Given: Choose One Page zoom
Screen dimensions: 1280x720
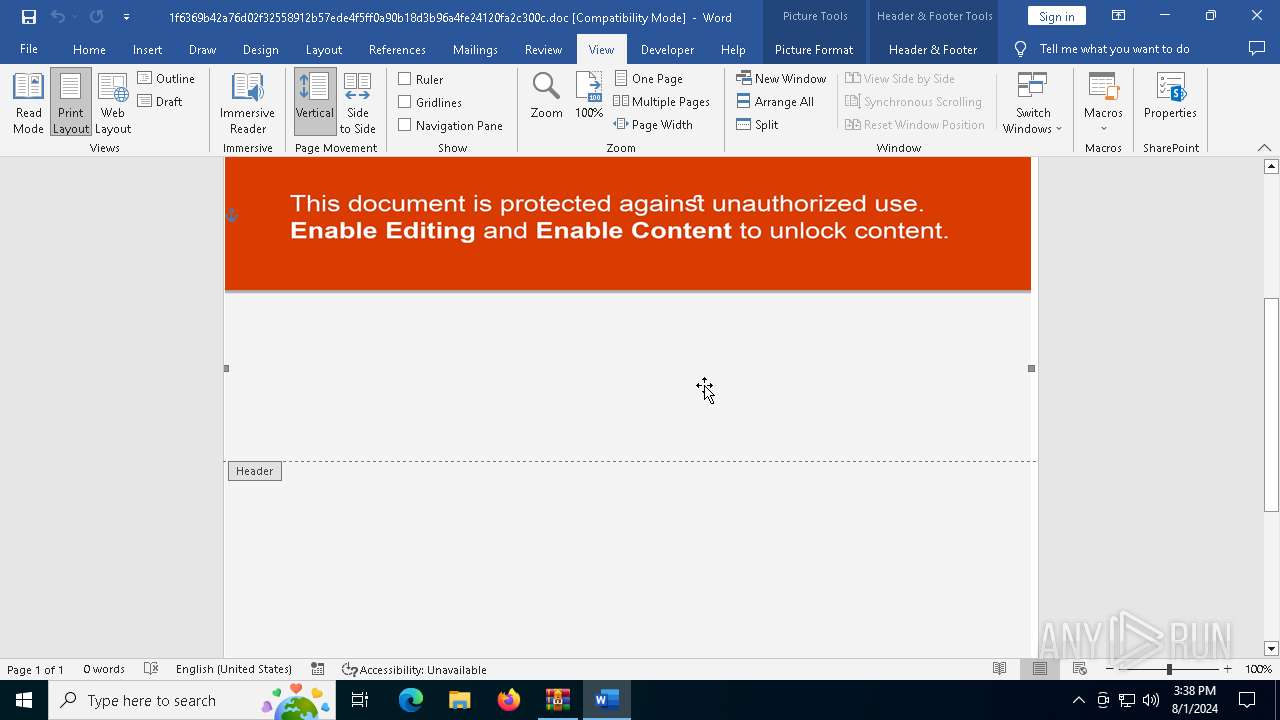Looking at the screenshot, I should pos(648,78).
